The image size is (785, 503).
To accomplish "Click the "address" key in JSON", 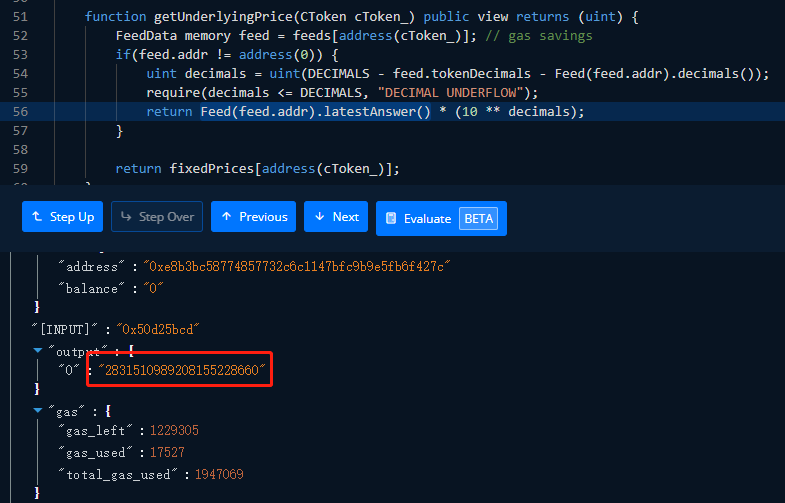I will 92,266.
